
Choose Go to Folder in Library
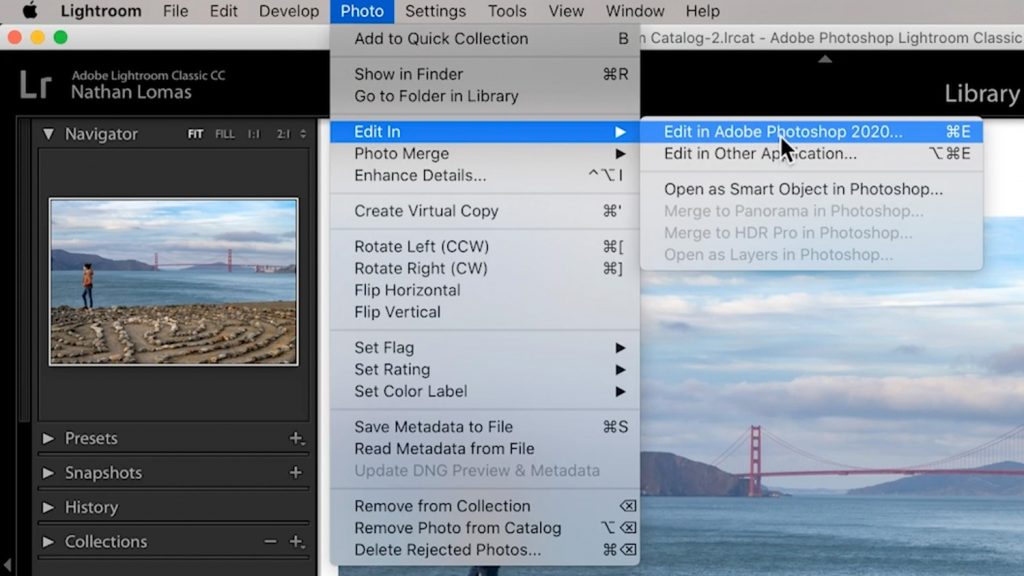pyautogui.click(x=485, y=96)
